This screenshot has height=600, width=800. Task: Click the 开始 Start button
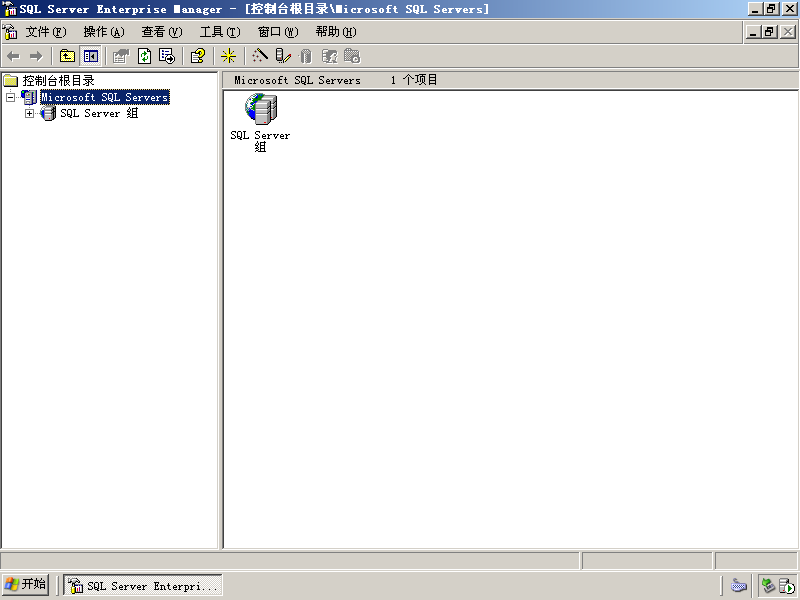[x=26, y=584]
